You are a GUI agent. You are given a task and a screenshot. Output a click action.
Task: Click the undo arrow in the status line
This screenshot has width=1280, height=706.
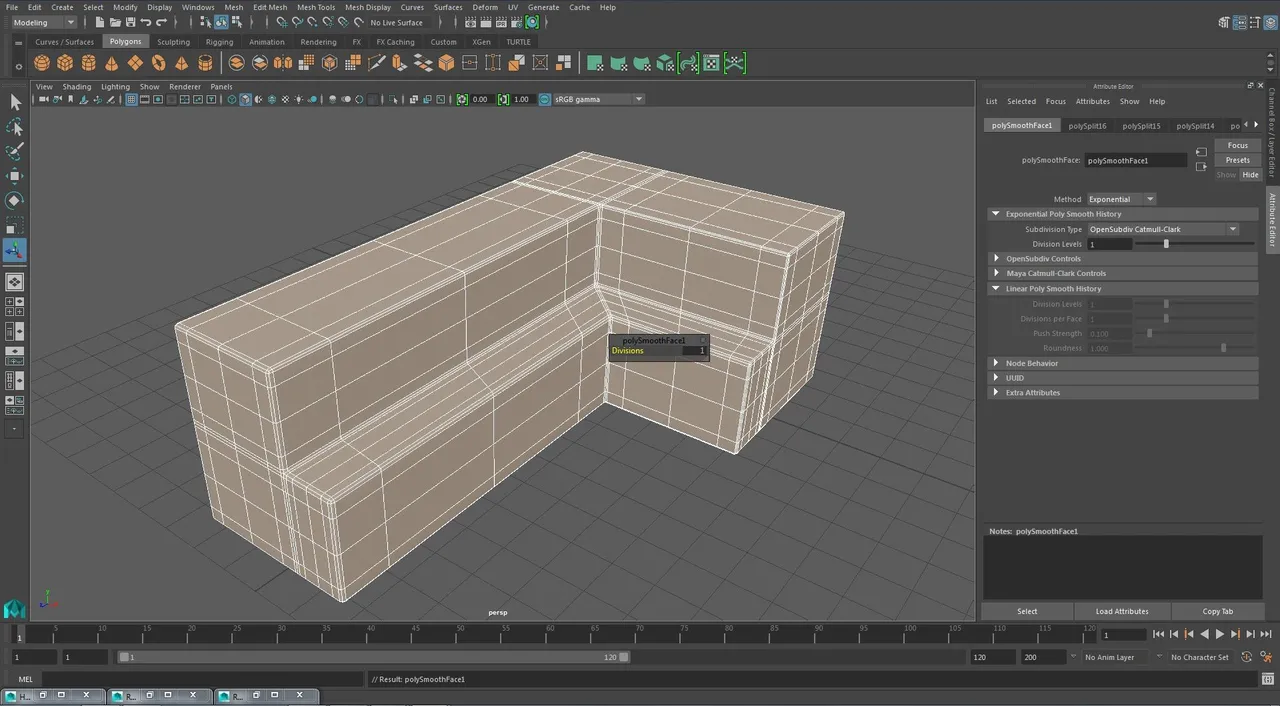147,22
